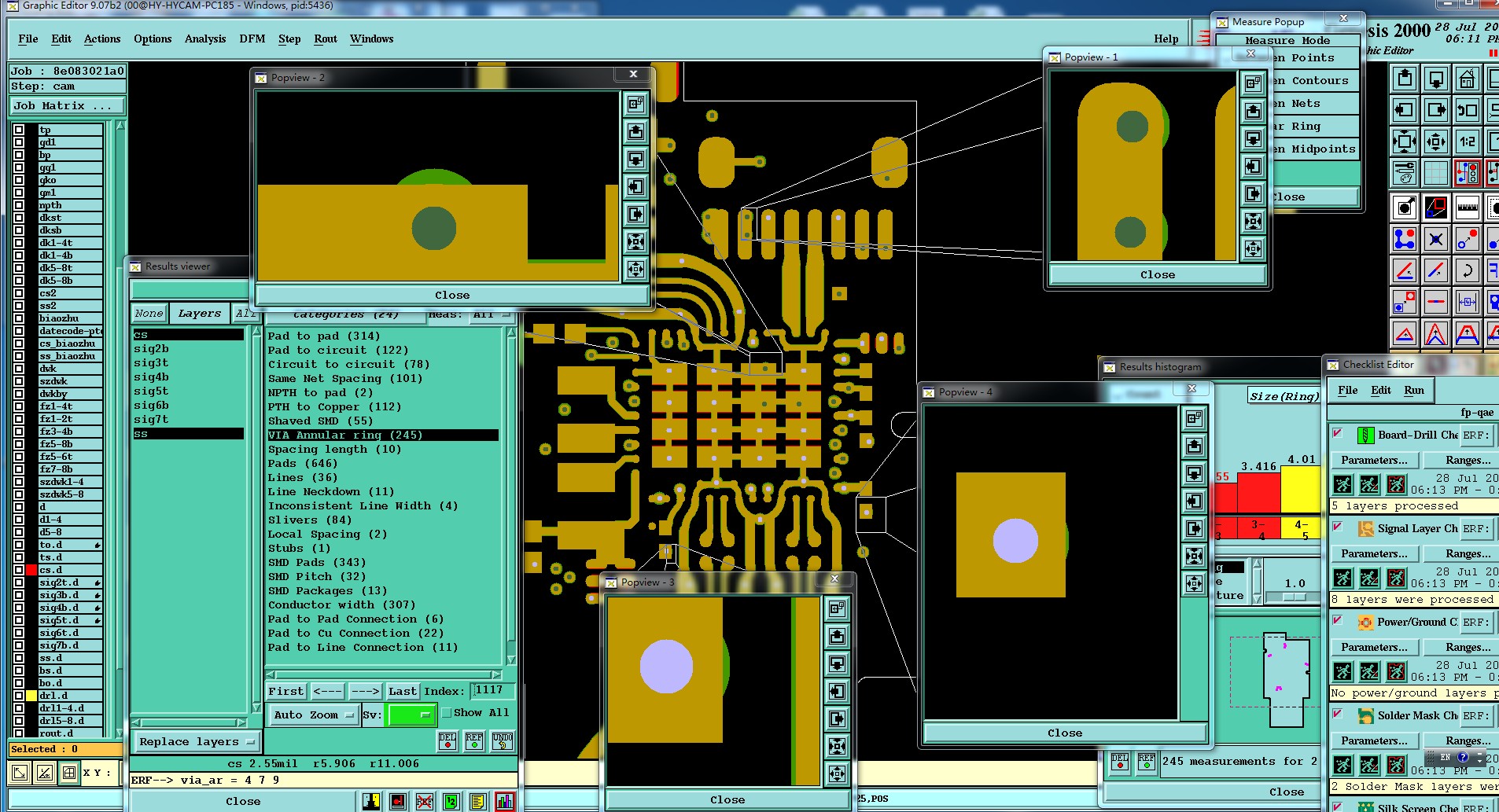Open the Actions menu
The image size is (1499, 812).
click(x=102, y=39)
